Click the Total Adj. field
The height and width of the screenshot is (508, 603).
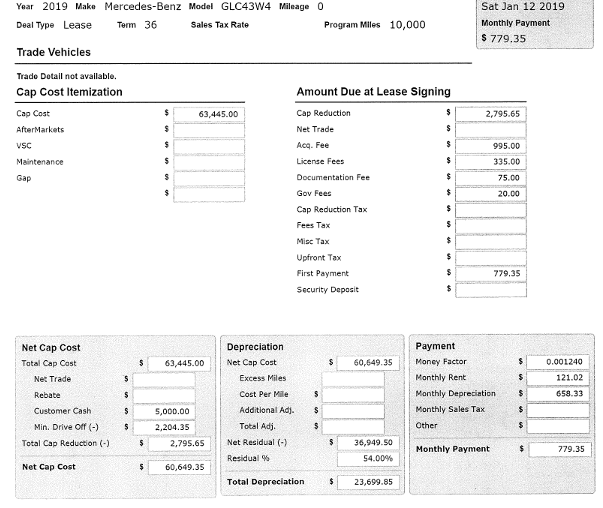tap(353, 426)
